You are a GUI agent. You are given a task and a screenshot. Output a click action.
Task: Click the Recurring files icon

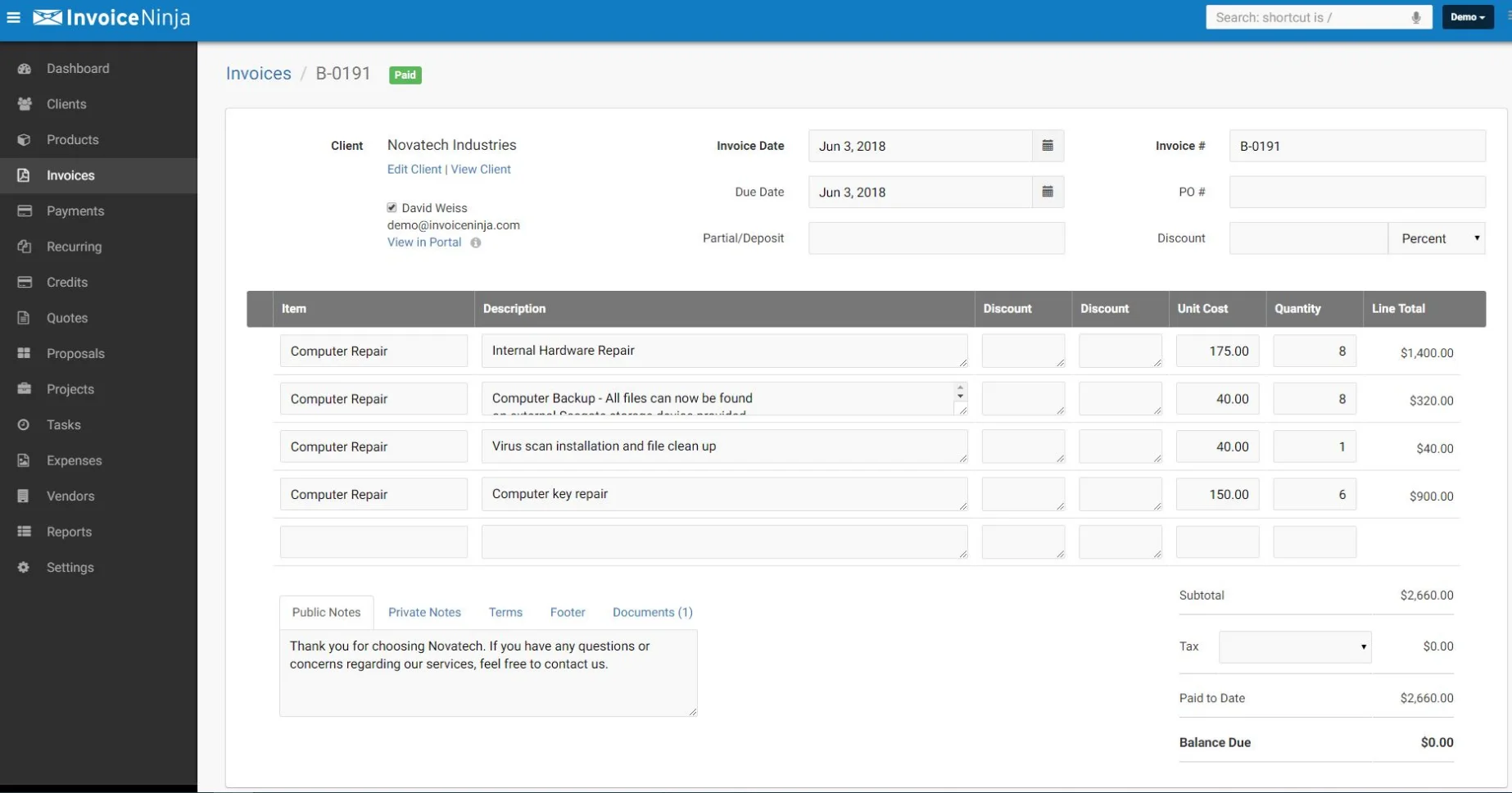25,247
